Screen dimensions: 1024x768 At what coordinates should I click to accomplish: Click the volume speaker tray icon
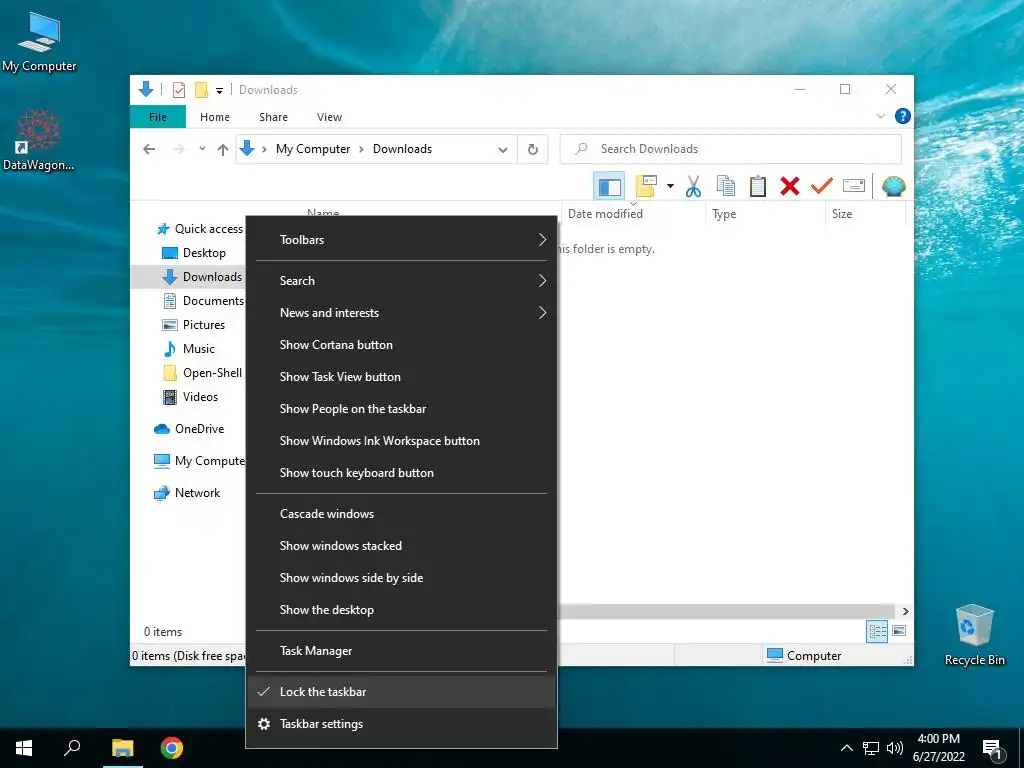895,748
